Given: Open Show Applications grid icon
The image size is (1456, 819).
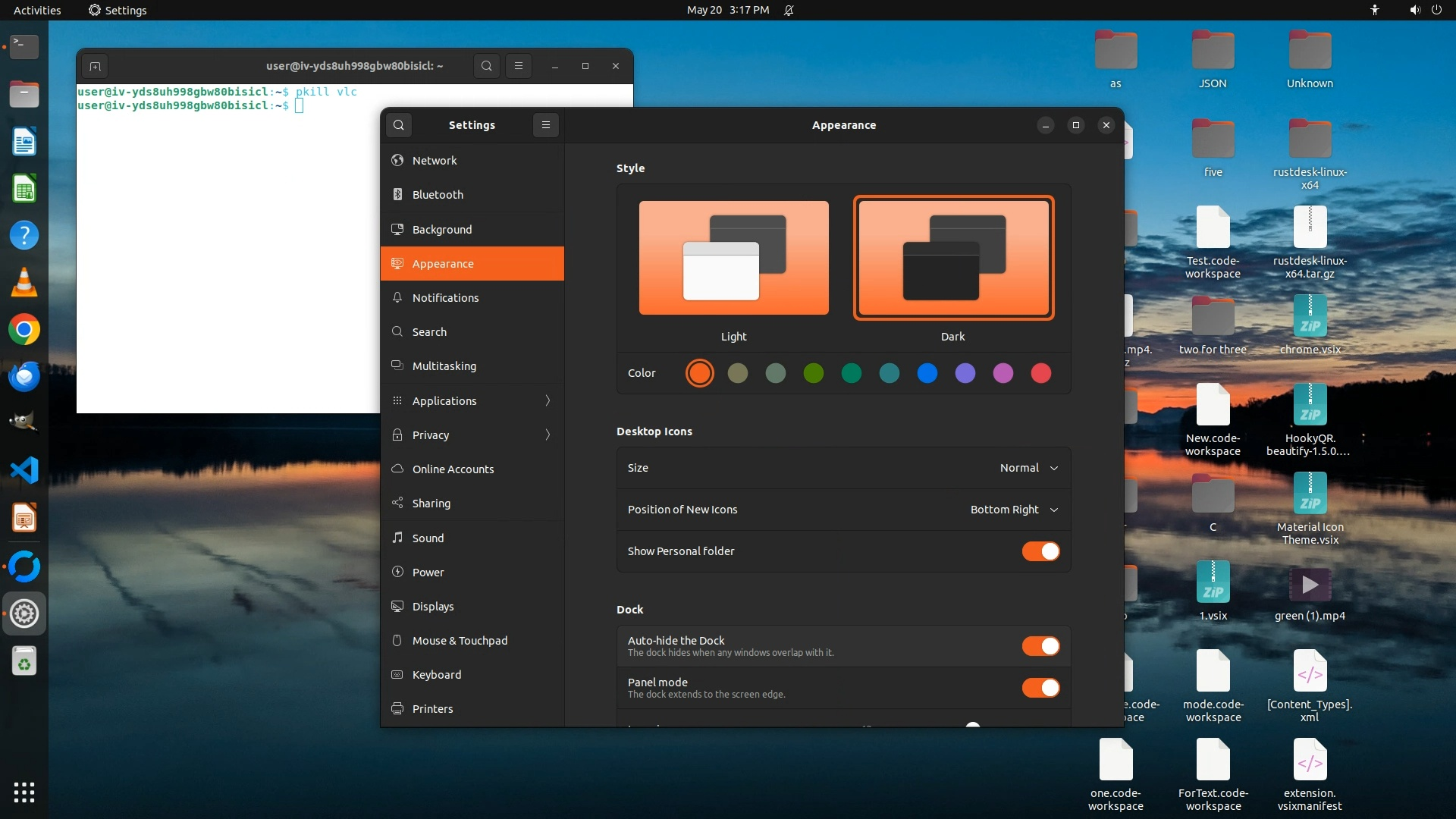Looking at the screenshot, I should [24, 792].
